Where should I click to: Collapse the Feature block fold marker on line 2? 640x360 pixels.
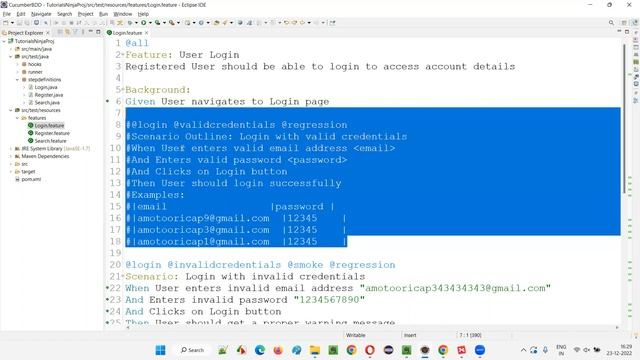point(123,55)
